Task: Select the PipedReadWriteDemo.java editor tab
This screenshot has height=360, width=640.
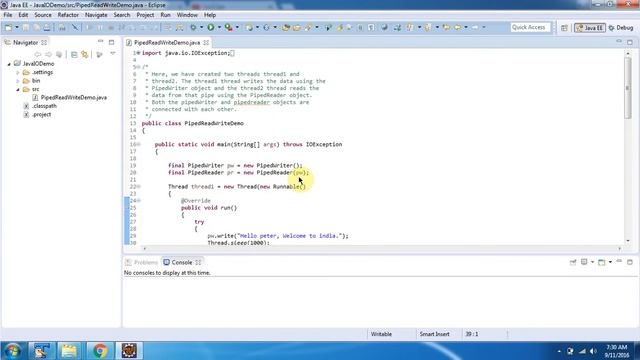Action: pos(167,42)
